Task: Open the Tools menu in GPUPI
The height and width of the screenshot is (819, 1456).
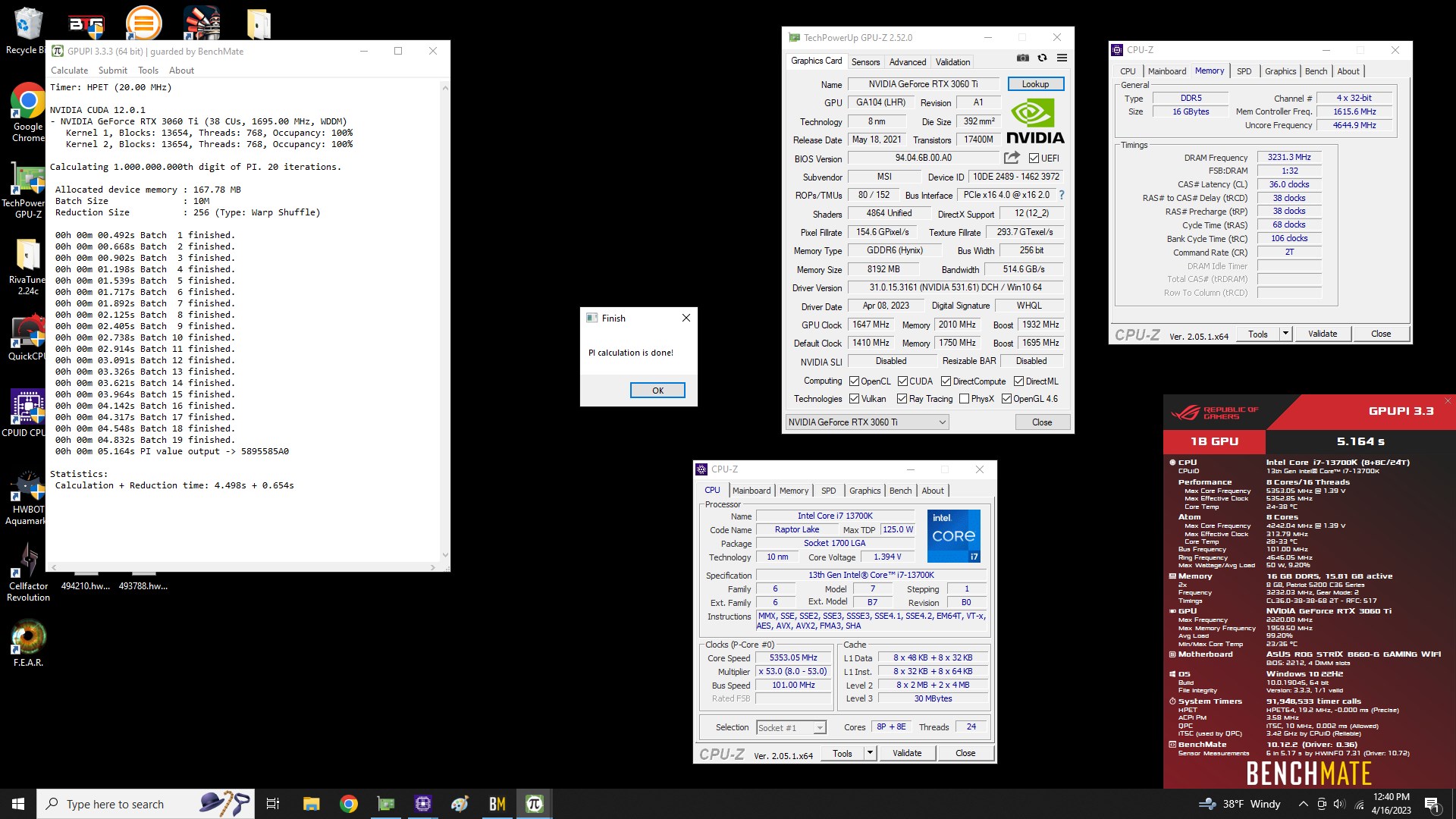Action: tap(148, 71)
